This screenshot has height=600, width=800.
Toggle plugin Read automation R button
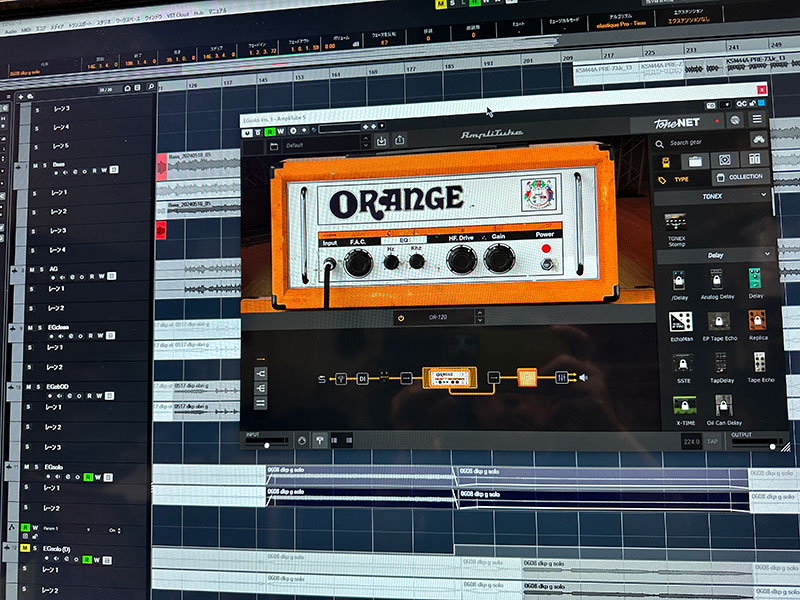pyautogui.click(x=270, y=132)
